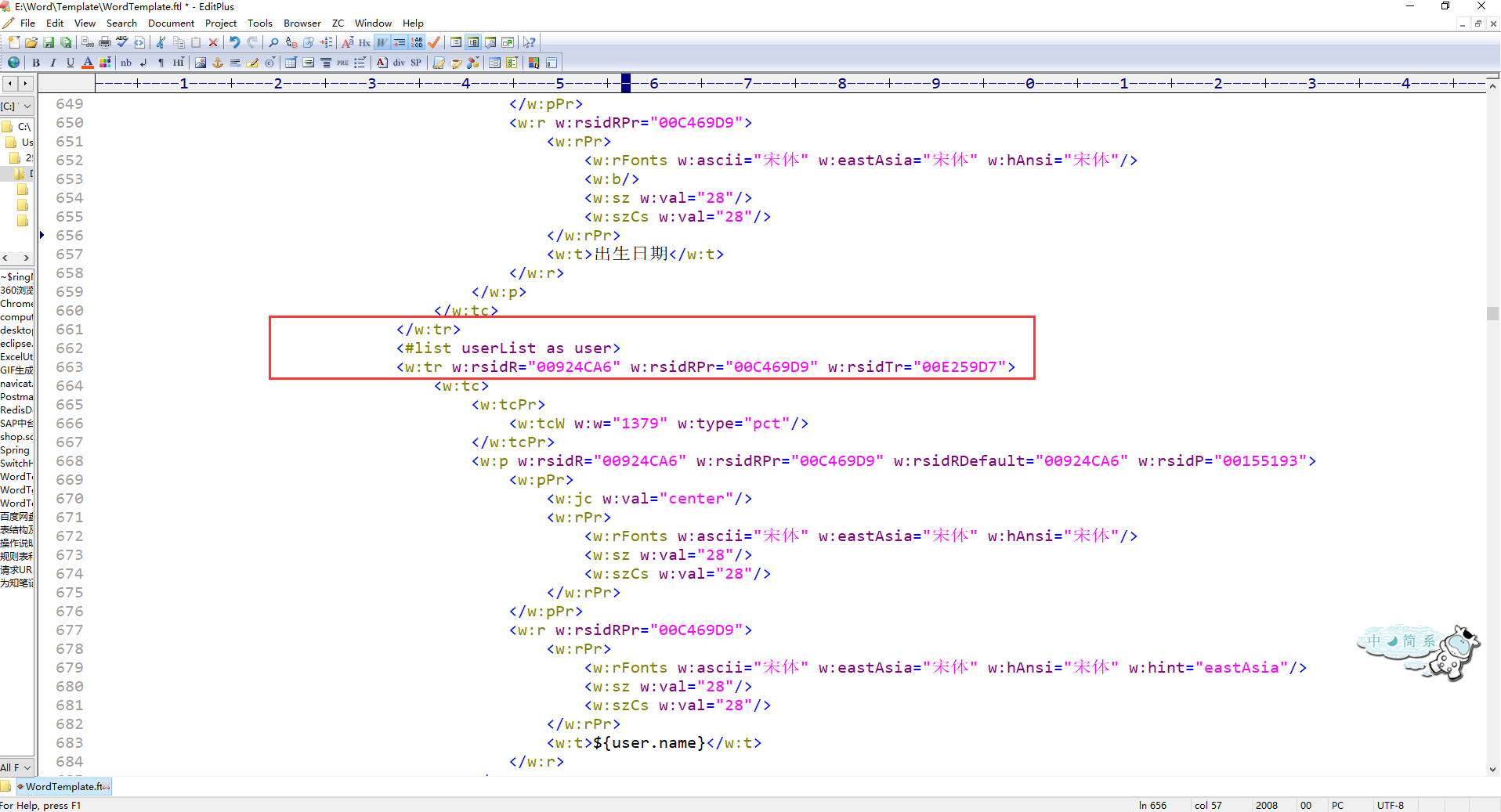Viewport: 1501px width, 812px height.
Task: Open the Hex viewer with the Hx icon
Action: point(364,43)
